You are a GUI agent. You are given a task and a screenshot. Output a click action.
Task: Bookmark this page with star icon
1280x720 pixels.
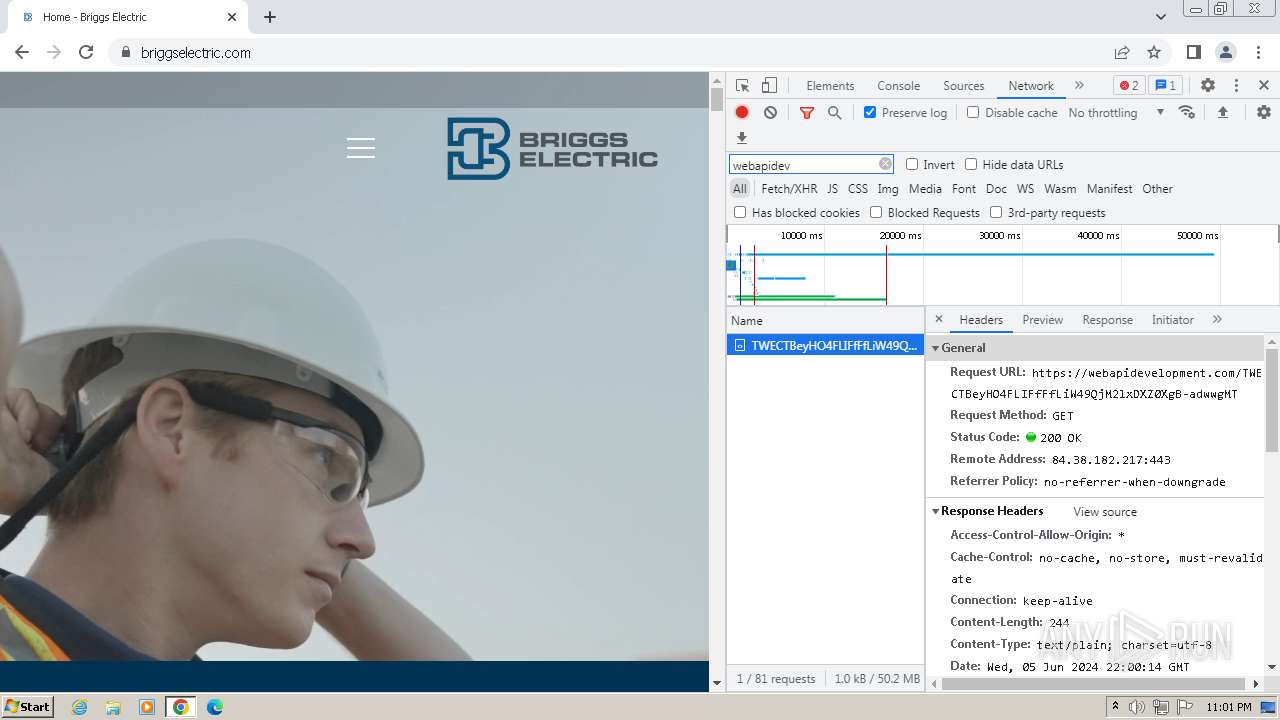(1154, 52)
